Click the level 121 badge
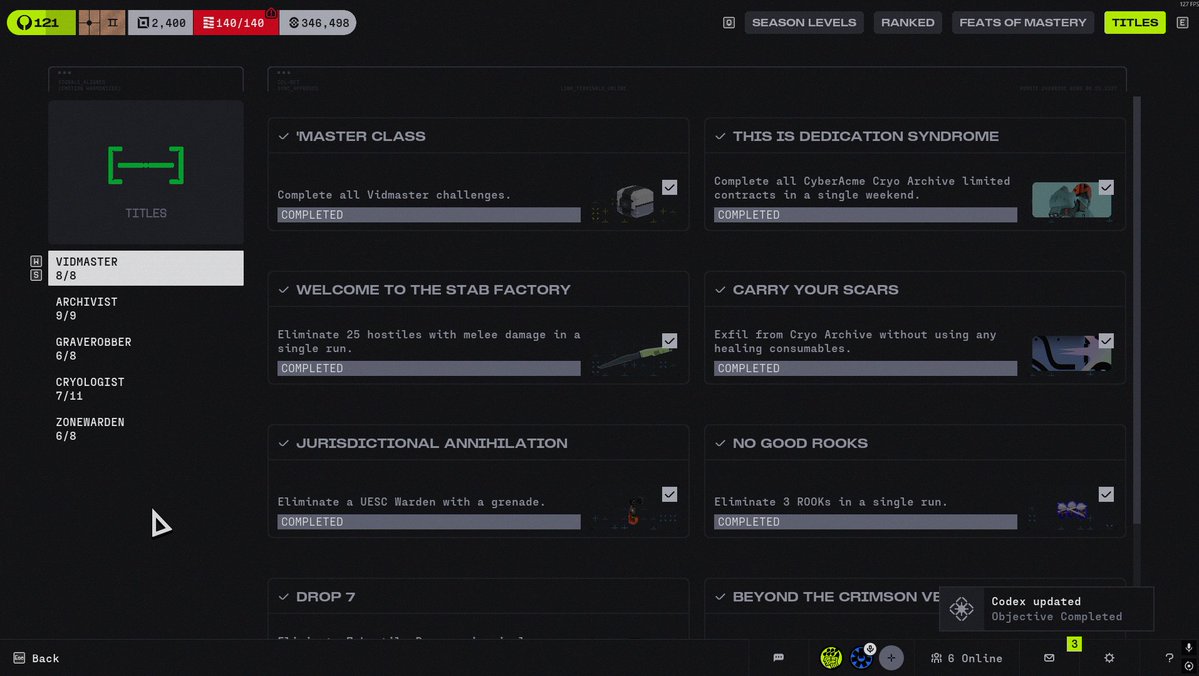Image resolution: width=1199 pixels, height=676 pixels. point(41,22)
